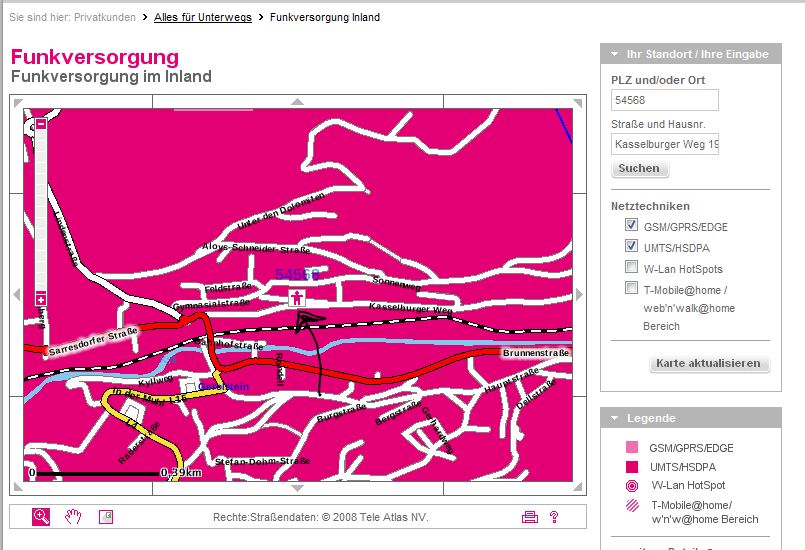This screenshot has width=805, height=550.
Task: Click the Karte aktualisieren button
Action: coord(709,363)
